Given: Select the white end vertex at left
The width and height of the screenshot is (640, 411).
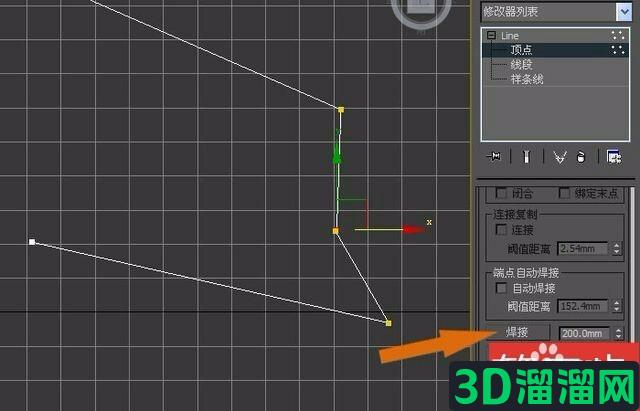Looking at the screenshot, I should (x=32, y=242).
